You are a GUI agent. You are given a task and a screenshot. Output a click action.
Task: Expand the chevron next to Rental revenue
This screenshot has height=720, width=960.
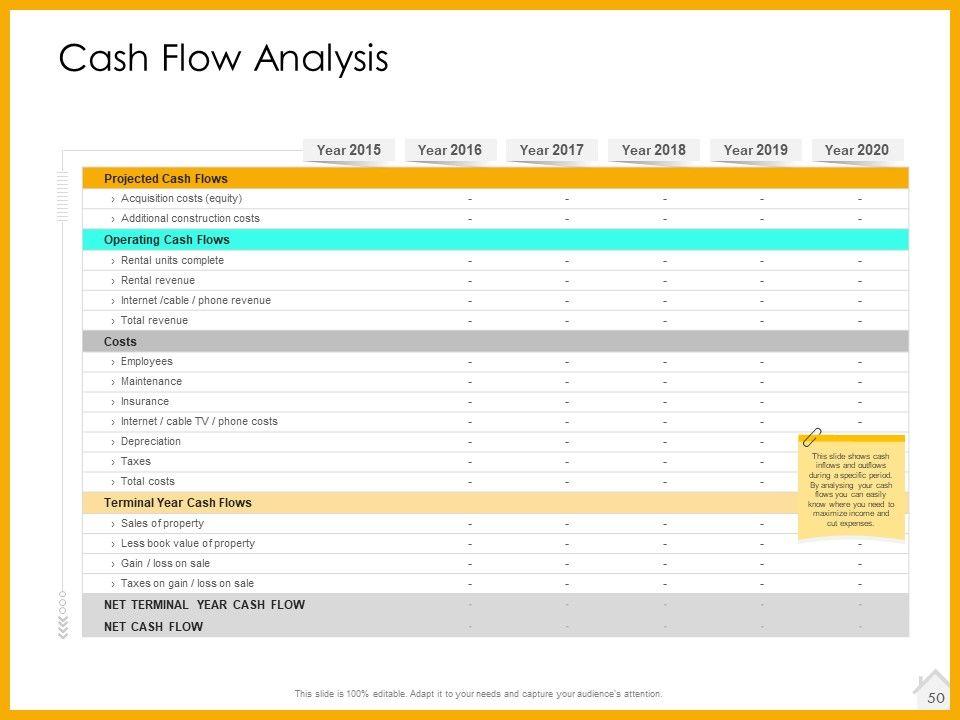(113, 281)
